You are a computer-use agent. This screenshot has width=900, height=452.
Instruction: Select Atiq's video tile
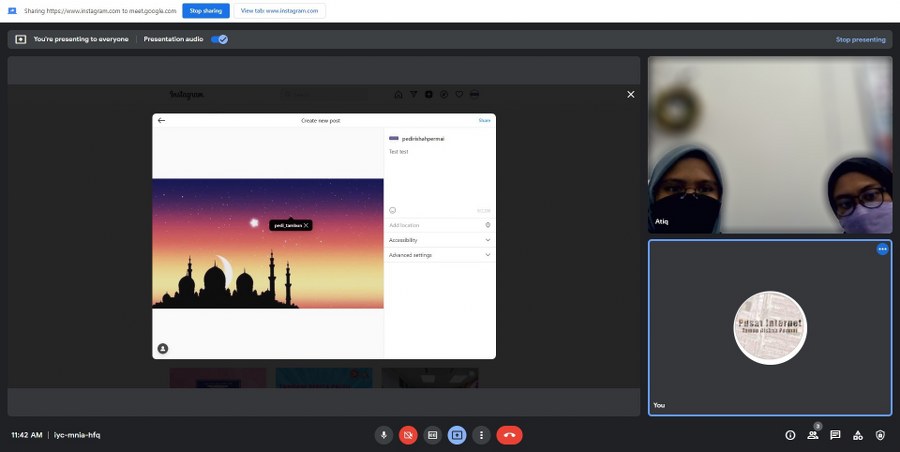pyautogui.click(x=770, y=145)
